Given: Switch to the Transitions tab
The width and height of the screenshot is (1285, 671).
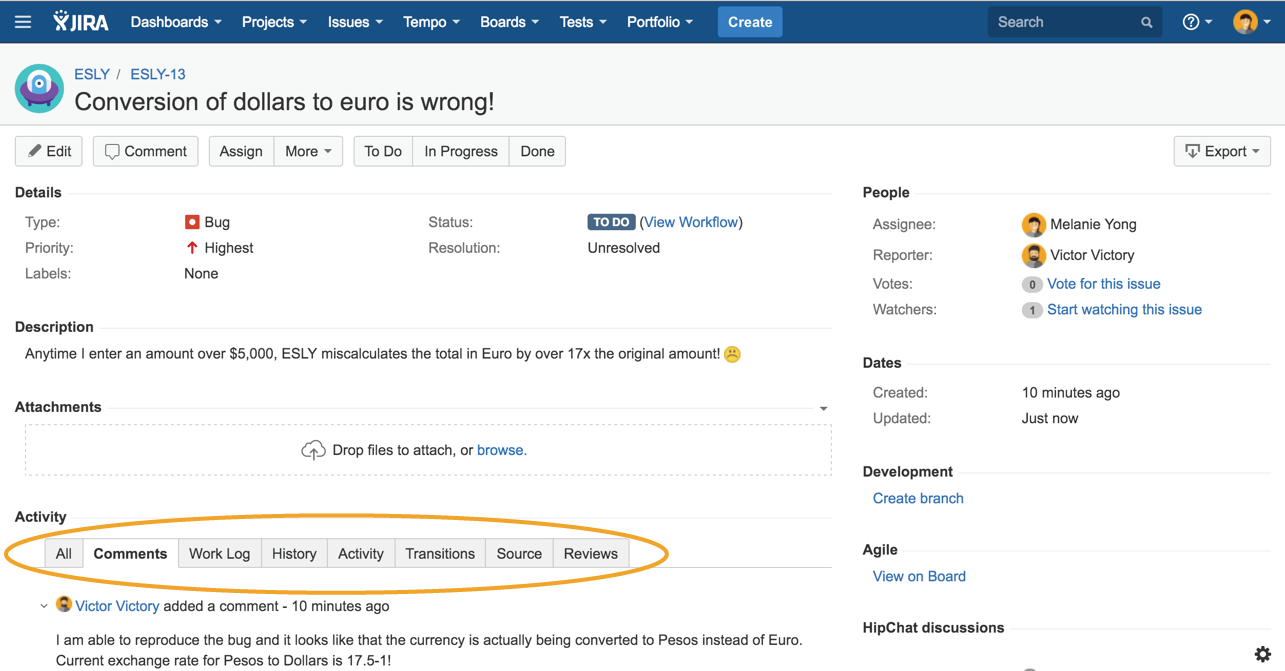Looking at the screenshot, I should point(440,553).
